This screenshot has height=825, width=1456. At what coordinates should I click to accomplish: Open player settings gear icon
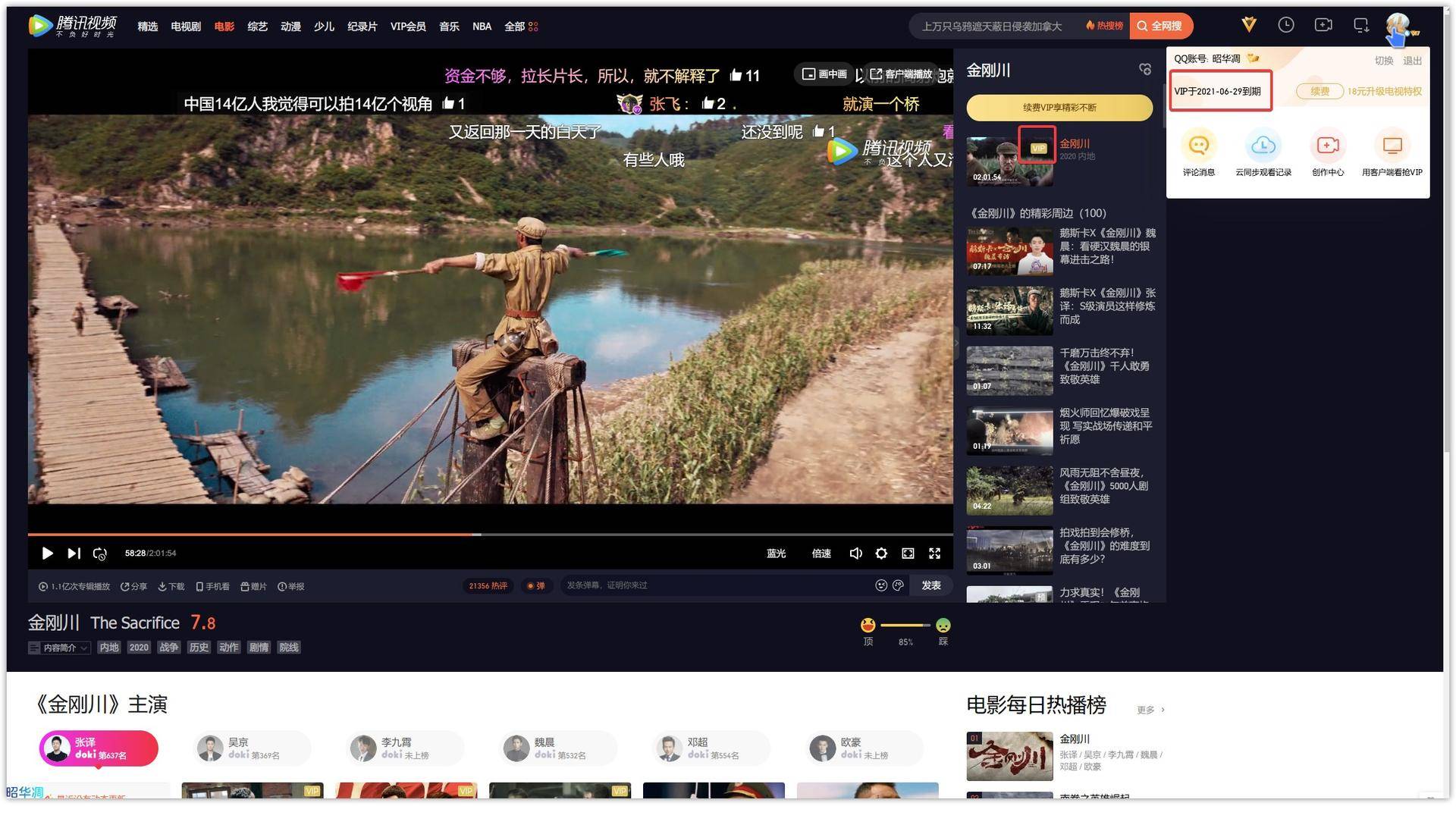(x=881, y=554)
